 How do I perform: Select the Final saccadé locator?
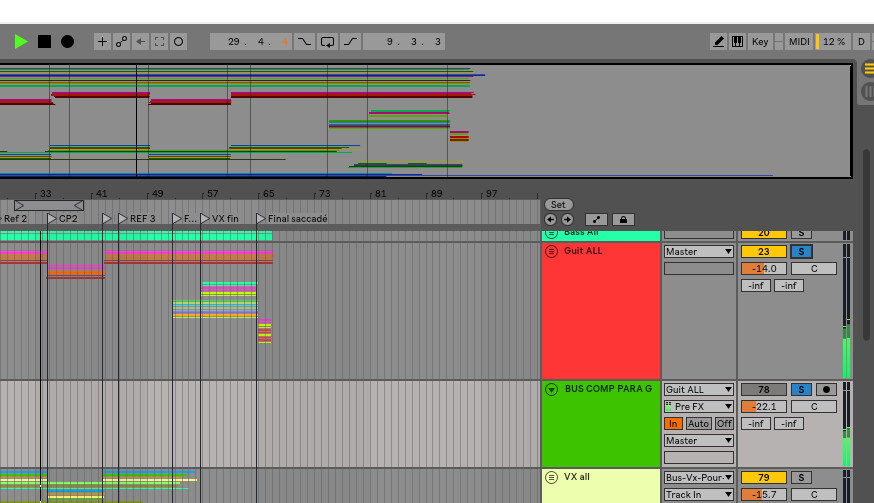coord(292,219)
